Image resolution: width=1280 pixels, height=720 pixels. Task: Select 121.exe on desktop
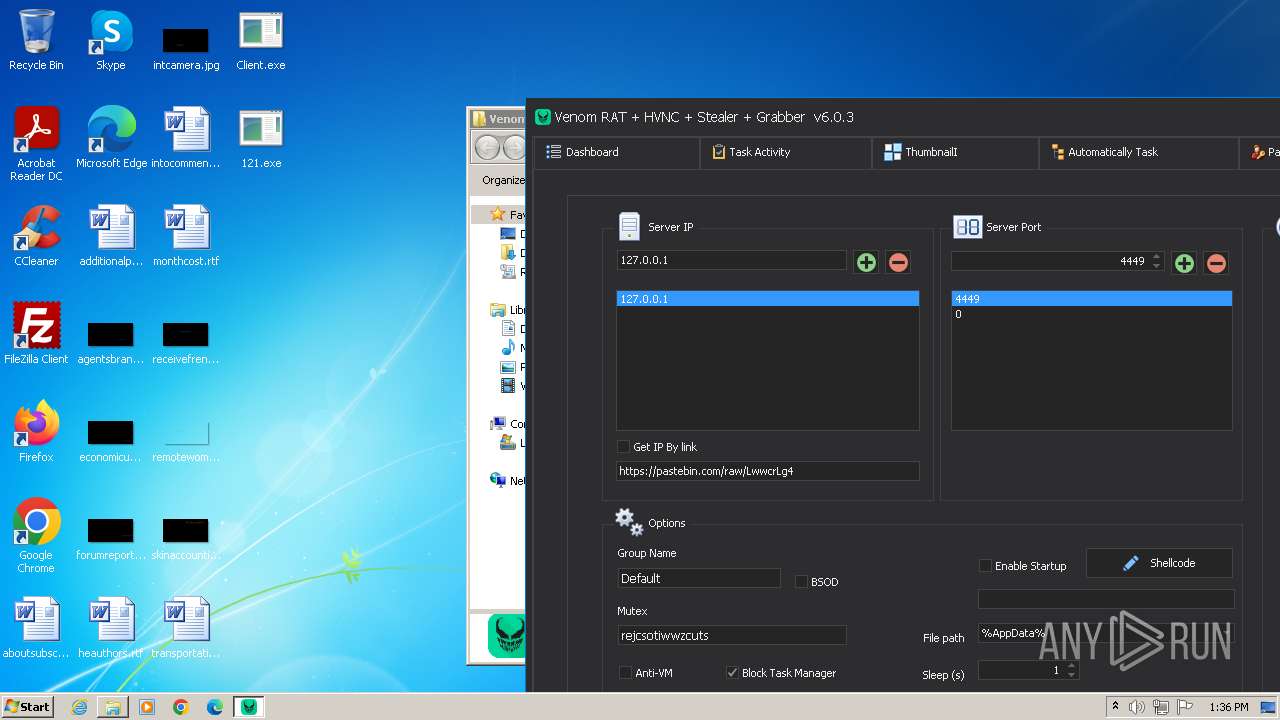coord(261,139)
